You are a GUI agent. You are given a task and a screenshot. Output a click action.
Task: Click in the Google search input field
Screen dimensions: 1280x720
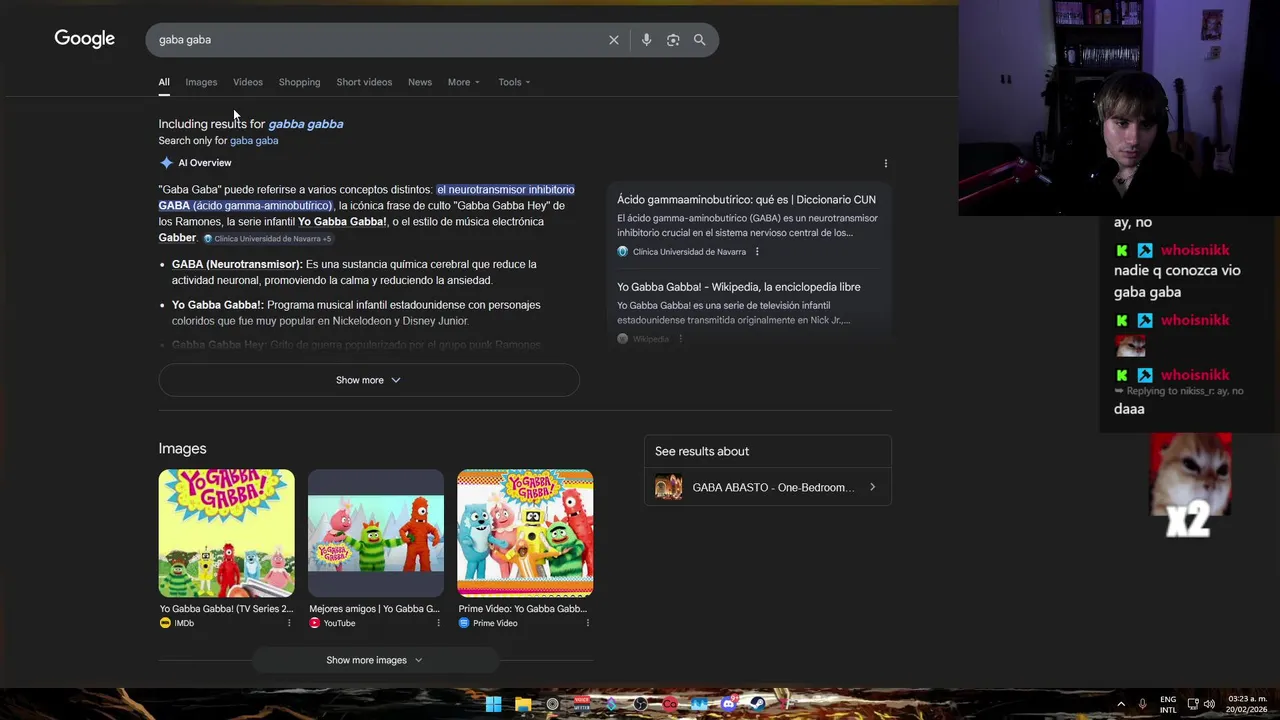(x=380, y=40)
